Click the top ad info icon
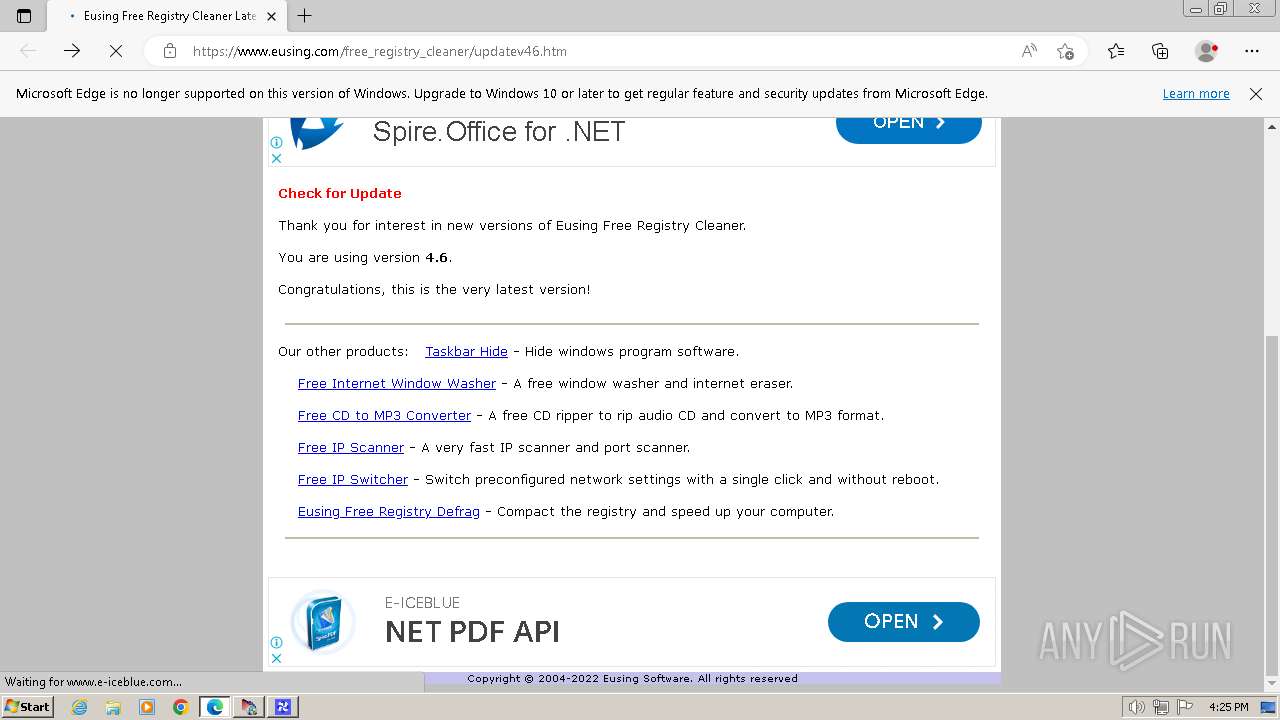This screenshot has height=720, width=1280. 277,142
